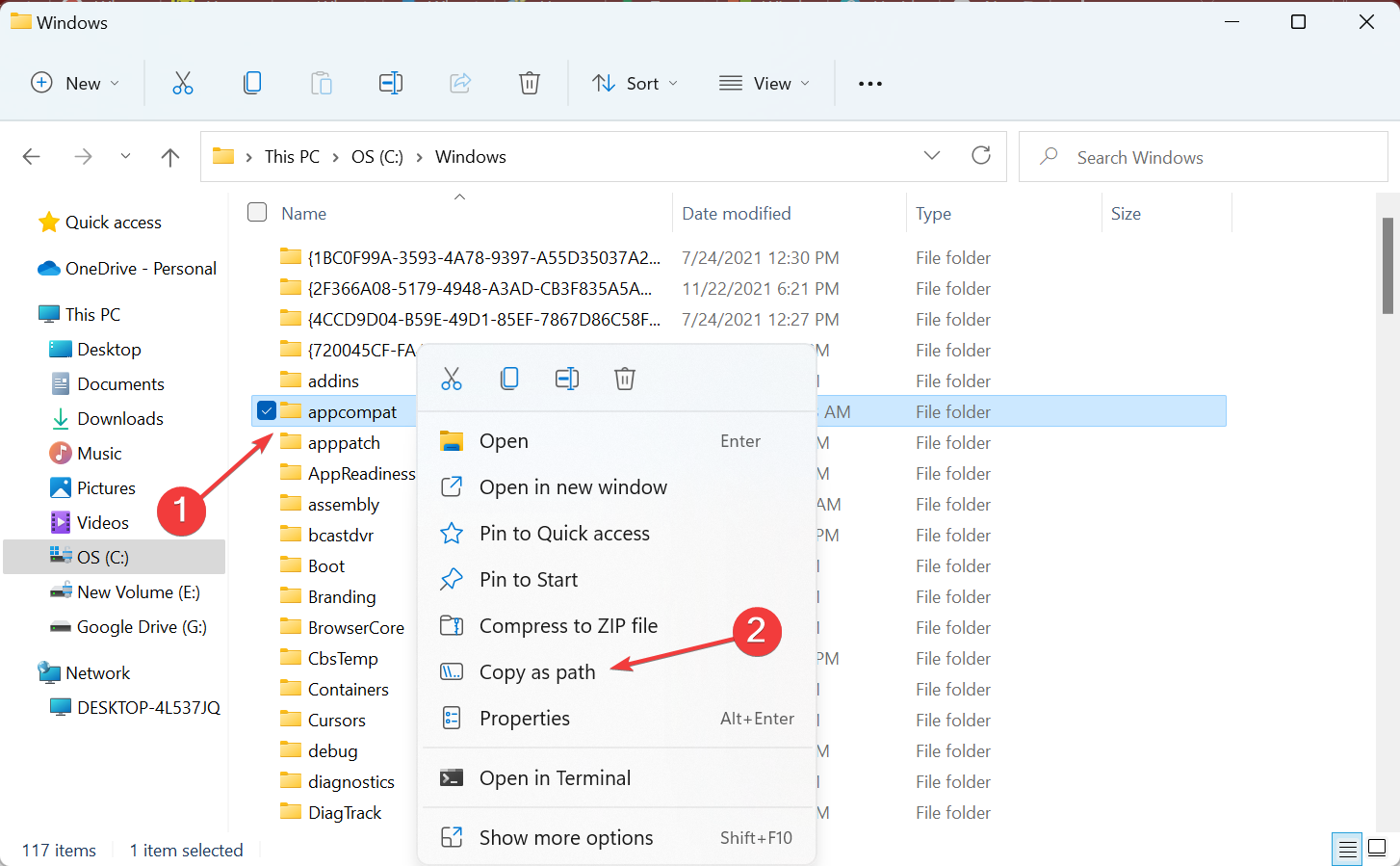Click the chevron after This PC in the address bar
Image resolution: width=1400 pixels, height=866 pixels.
[336, 157]
